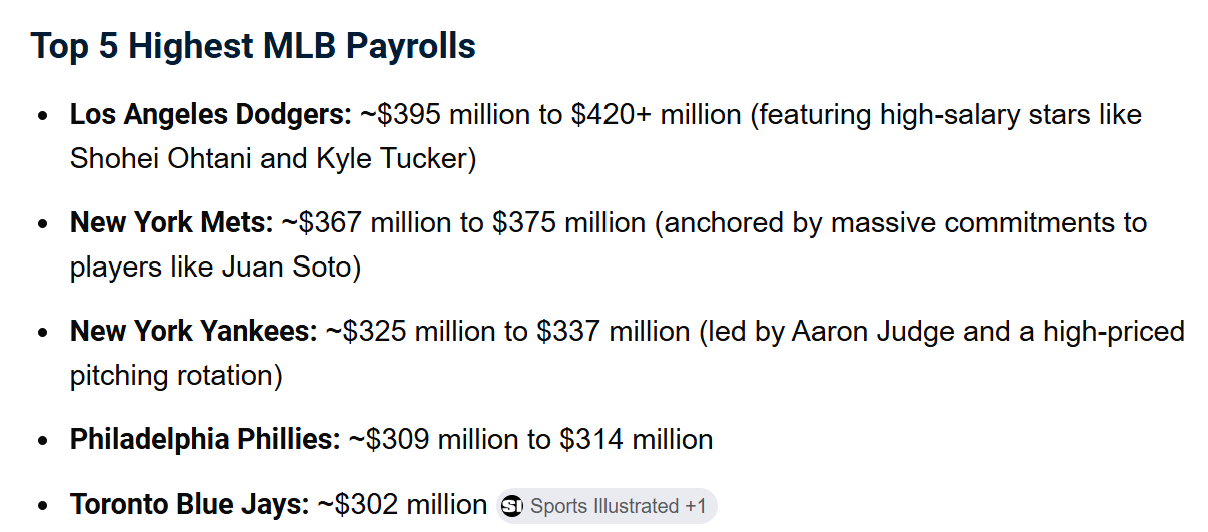Click the bullet point beside New York Yankees

click(42, 332)
